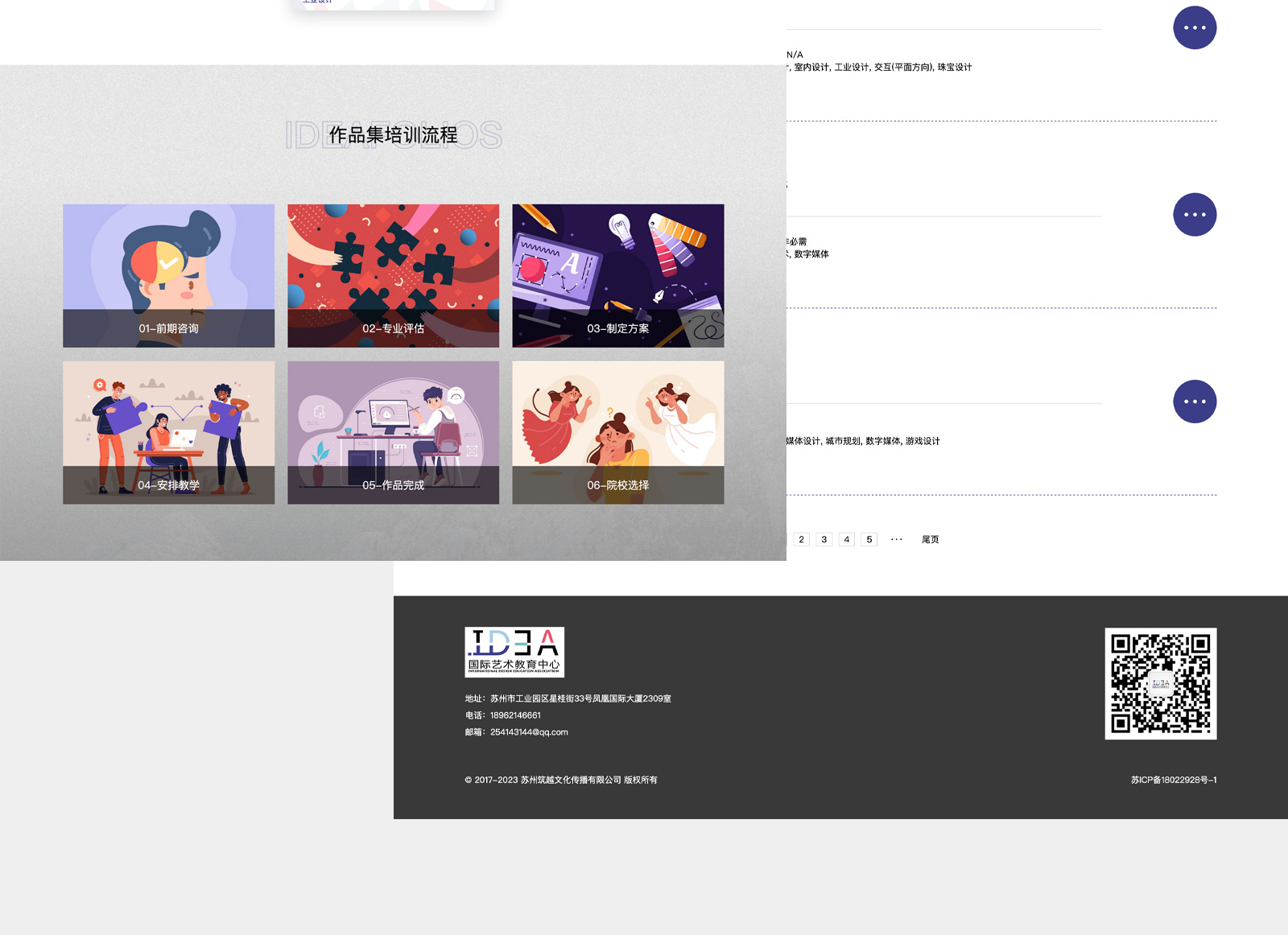Click the IDEA 国际艺术教育中心 footer logo

coord(514,652)
